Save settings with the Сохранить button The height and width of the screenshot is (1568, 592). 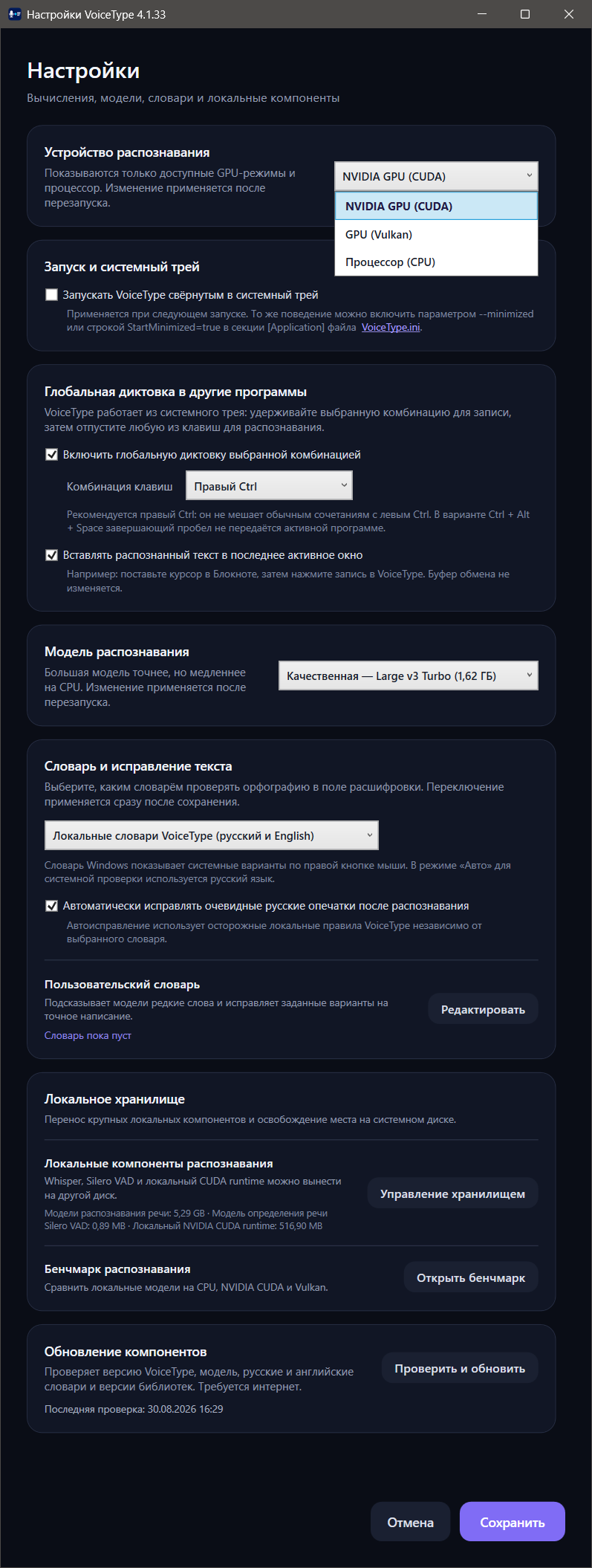point(513,1522)
